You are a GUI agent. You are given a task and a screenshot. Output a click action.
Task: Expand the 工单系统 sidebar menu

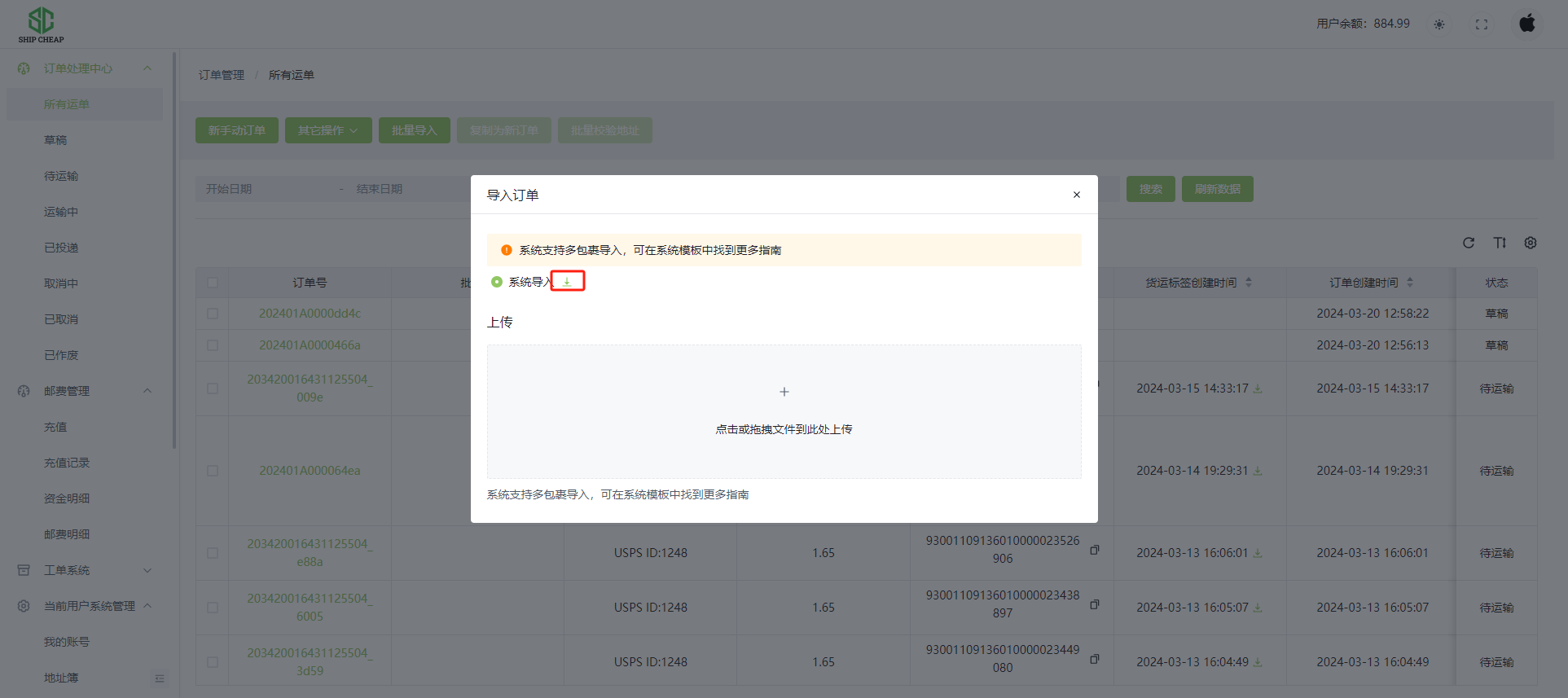(x=147, y=570)
